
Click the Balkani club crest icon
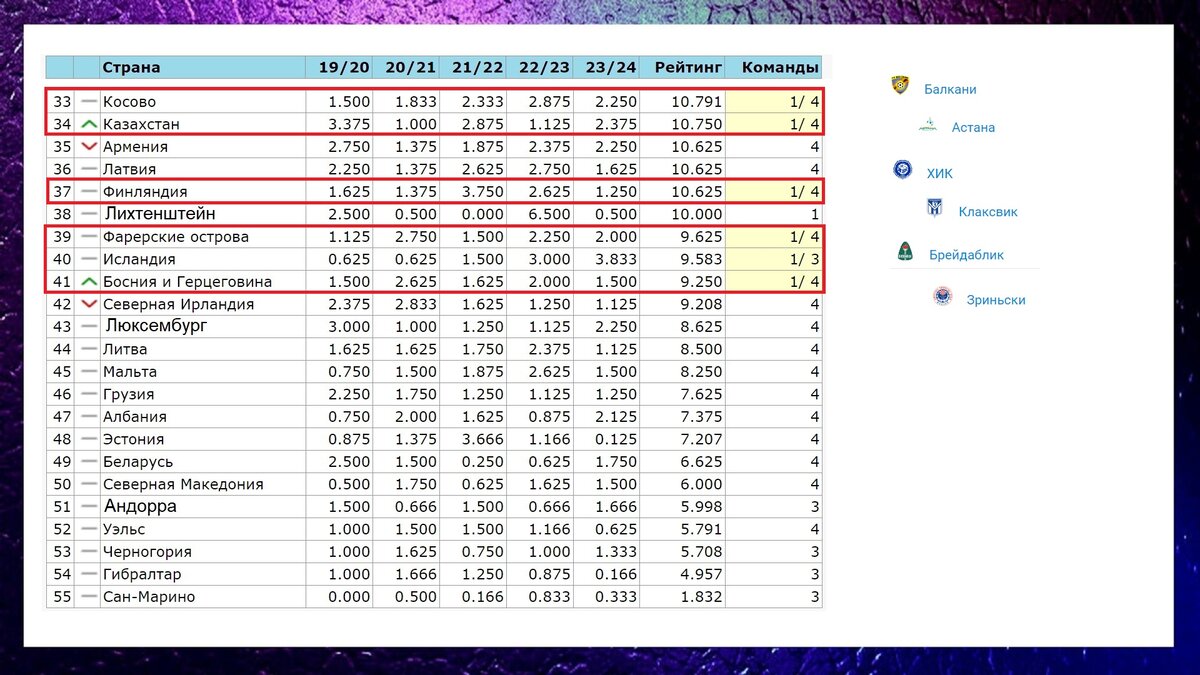point(900,85)
